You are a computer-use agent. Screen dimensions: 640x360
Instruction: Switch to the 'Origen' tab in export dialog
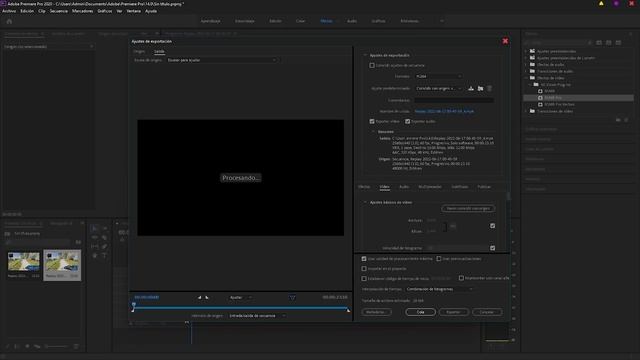point(139,51)
